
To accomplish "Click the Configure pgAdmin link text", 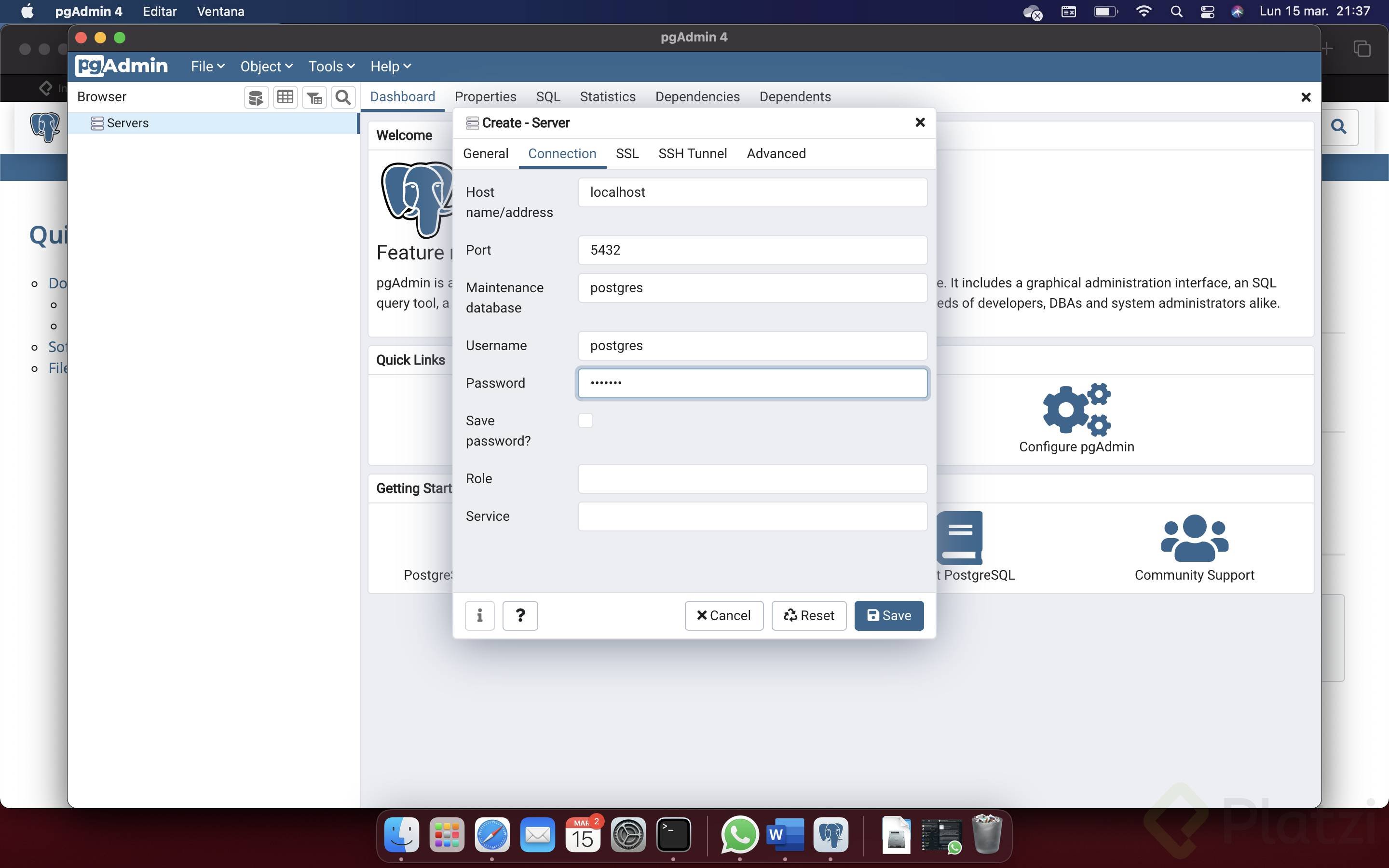I will (1077, 447).
